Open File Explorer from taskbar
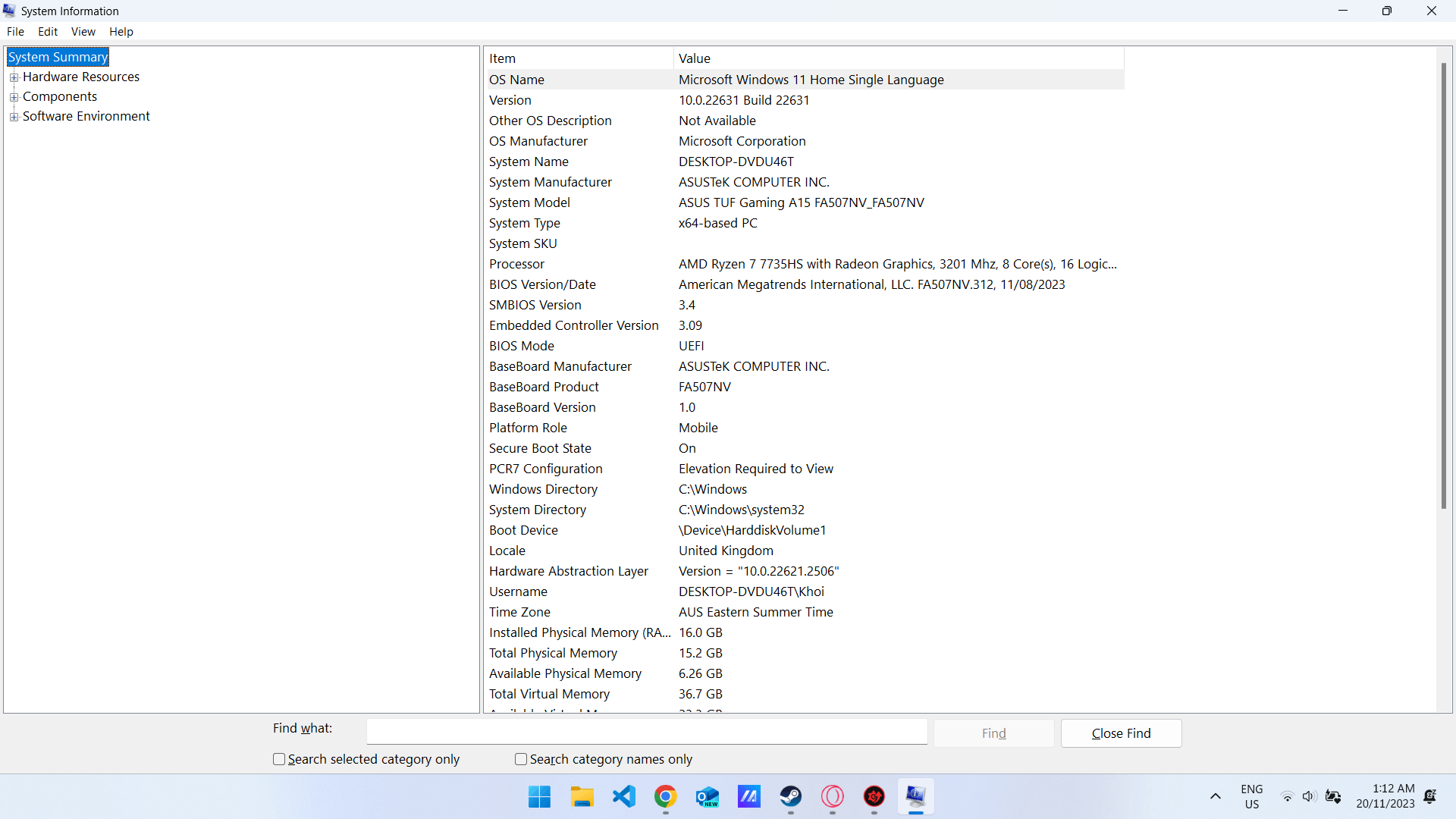The height and width of the screenshot is (819, 1456). coord(582,796)
